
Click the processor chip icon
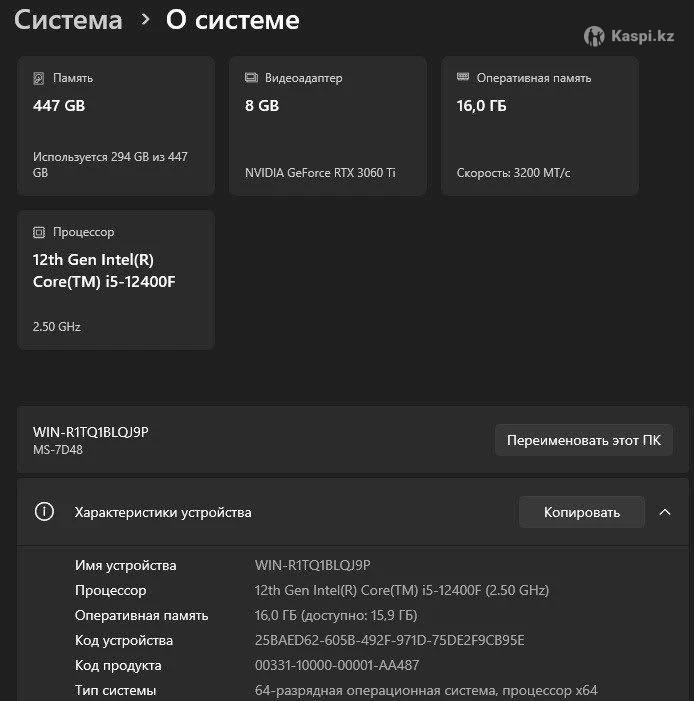pos(39,232)
